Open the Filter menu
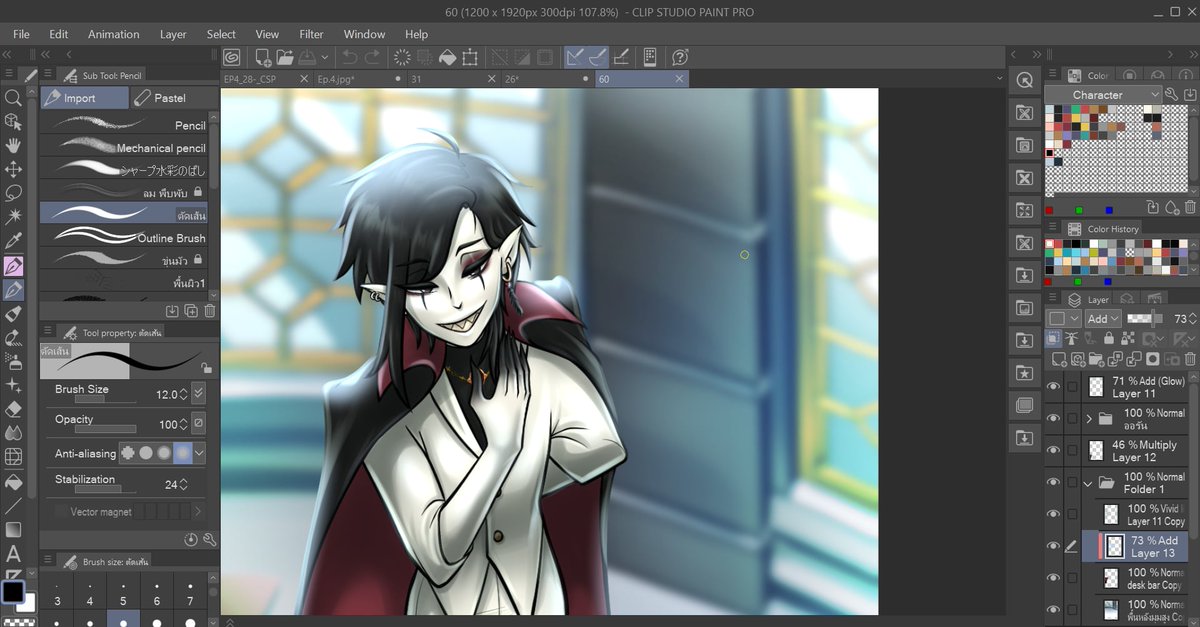Screen dimensions: 1200x627 tap(312, 34)
